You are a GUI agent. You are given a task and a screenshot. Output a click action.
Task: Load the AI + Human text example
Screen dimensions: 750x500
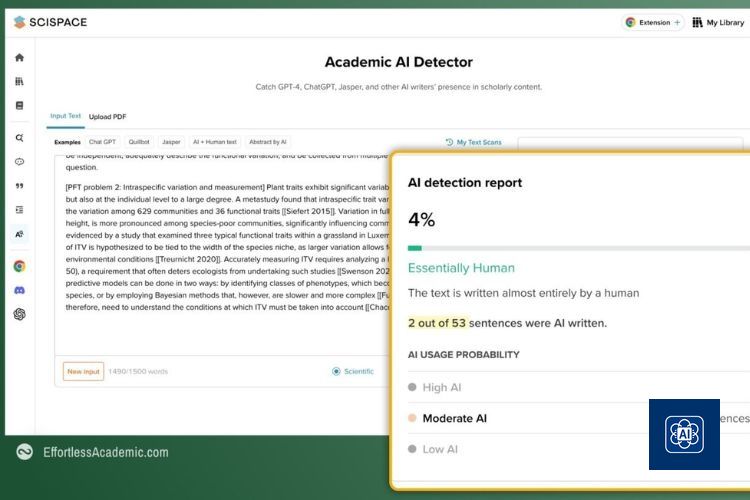click(215, 142)
